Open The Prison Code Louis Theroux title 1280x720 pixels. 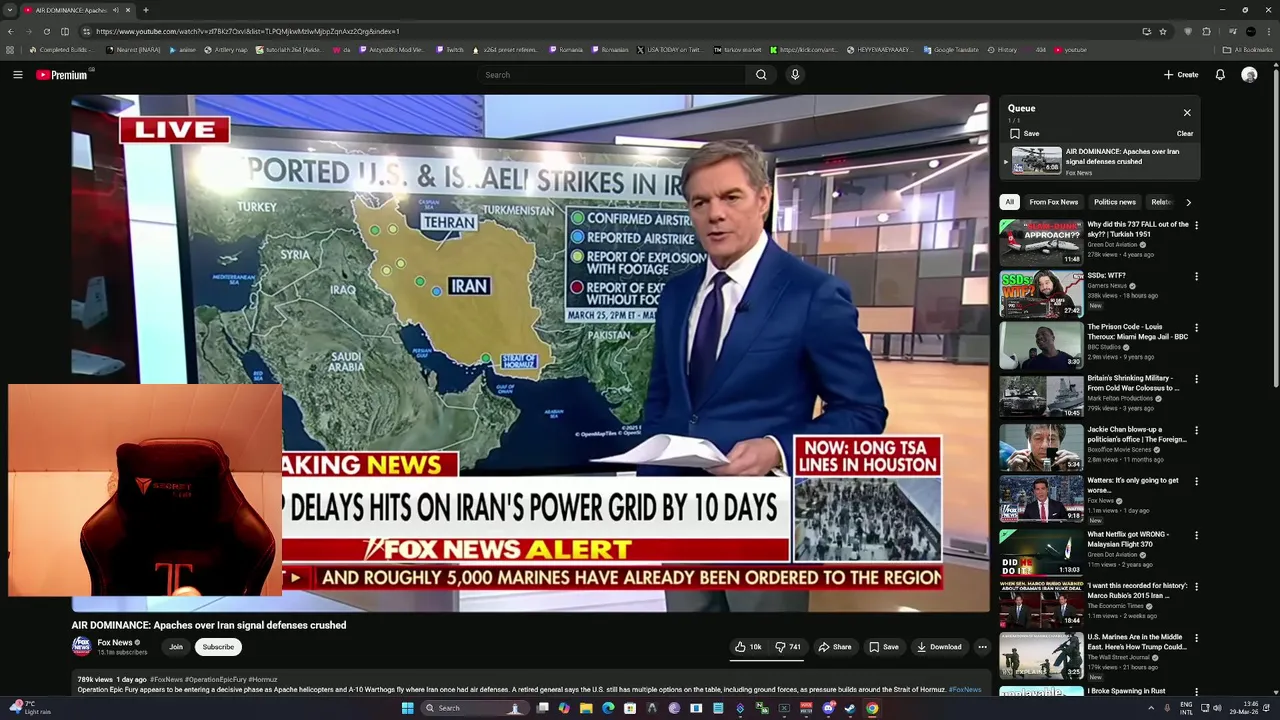tap(1138, 332)
